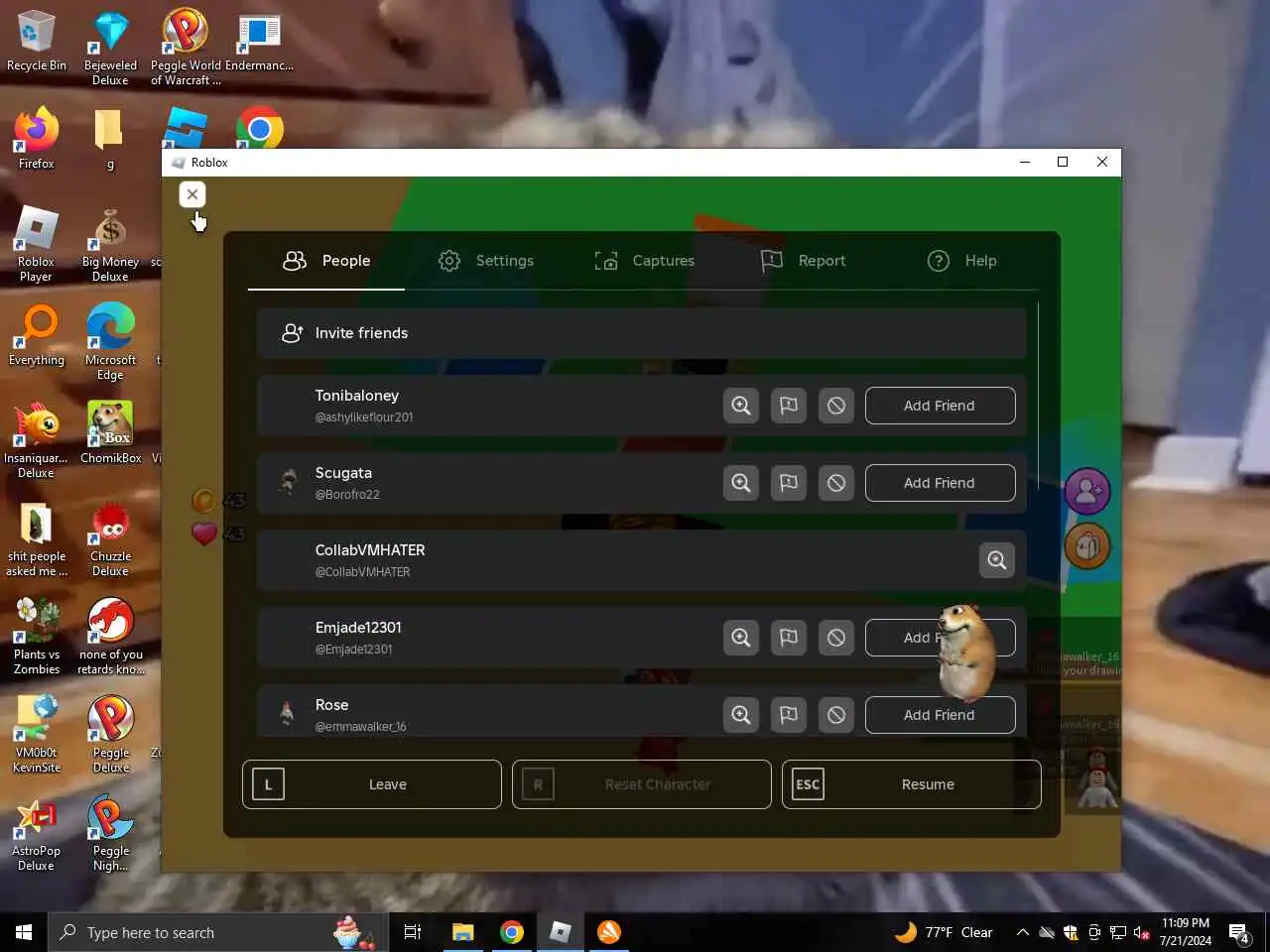Select AstroPop Deluxe desktop shortcut
The height and width of the screenshot is (952, 1270).
point(37,833)
